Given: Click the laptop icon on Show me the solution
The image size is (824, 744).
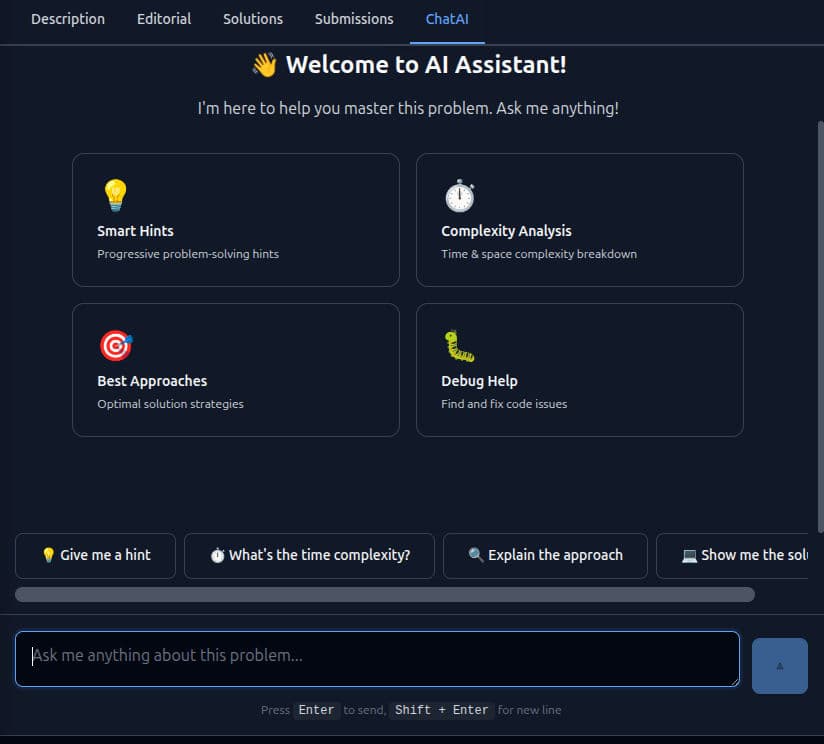Looking at the screenshot, I should click(x=690, y=555).
